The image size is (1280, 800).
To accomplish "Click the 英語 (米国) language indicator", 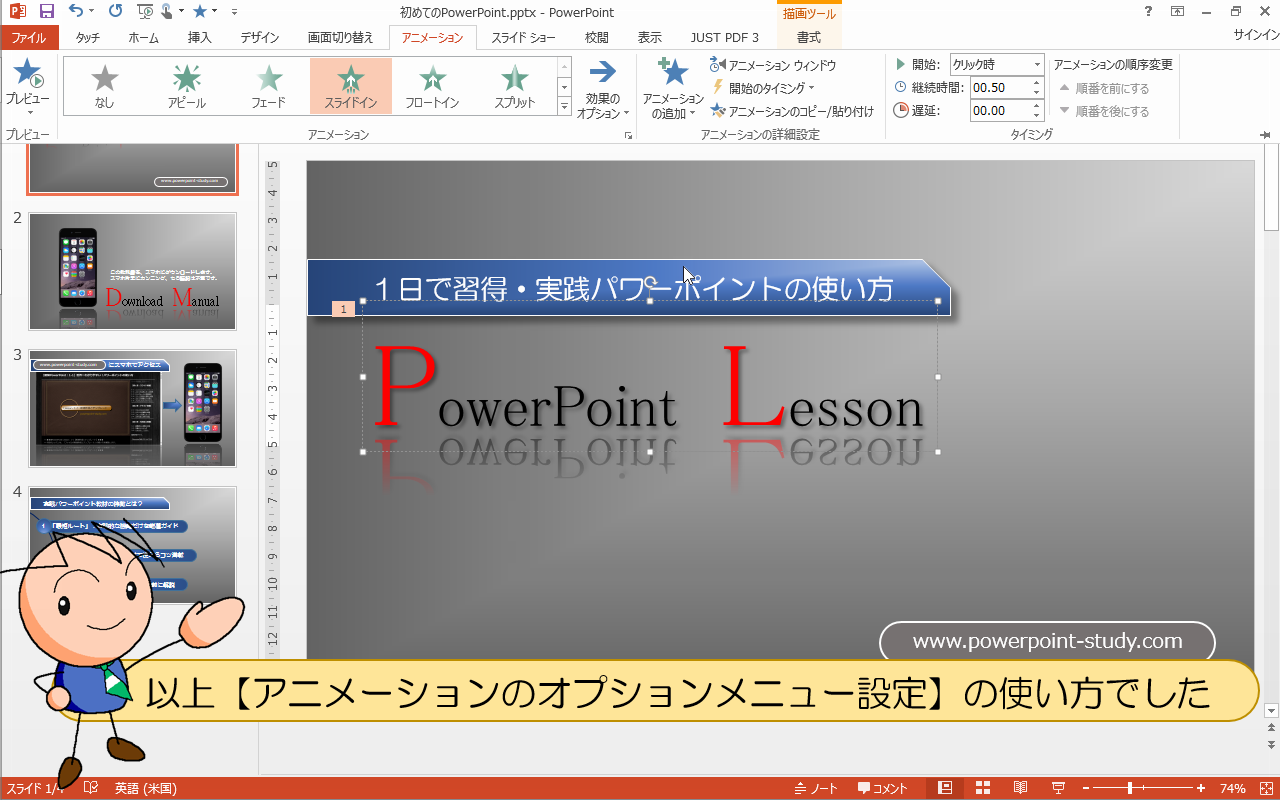I will click(146, 788).
